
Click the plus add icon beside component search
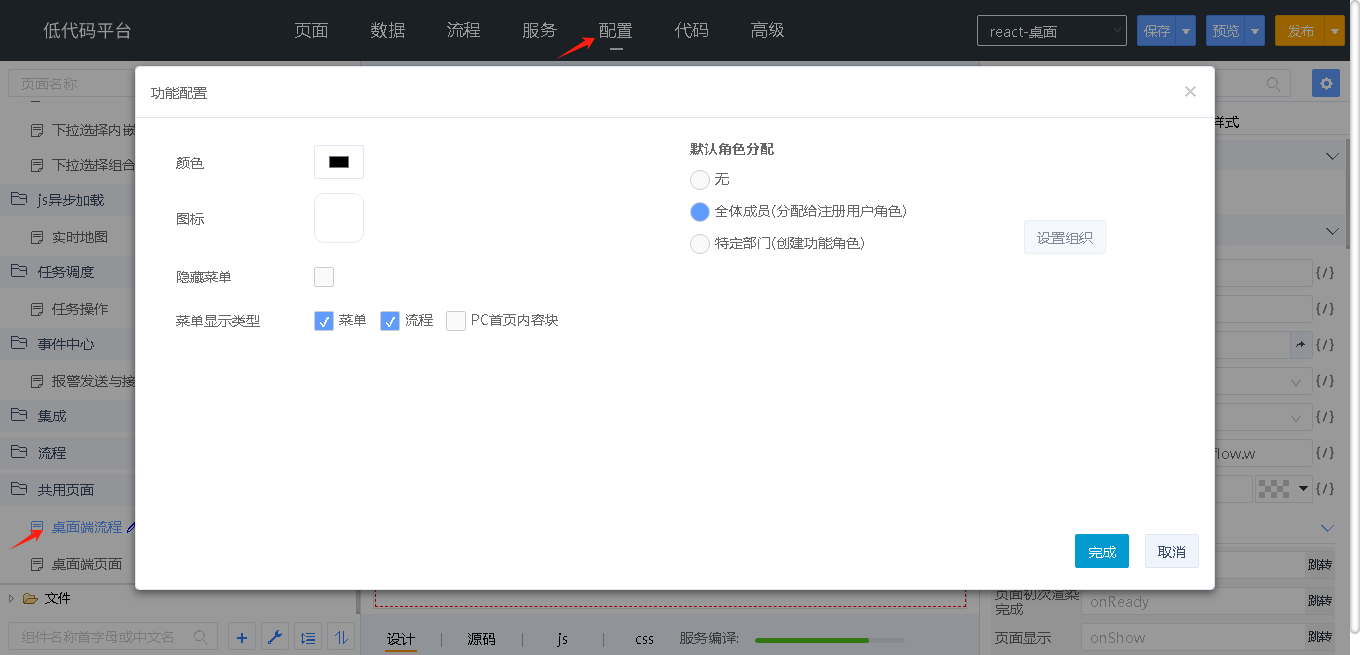pos(242,637)
